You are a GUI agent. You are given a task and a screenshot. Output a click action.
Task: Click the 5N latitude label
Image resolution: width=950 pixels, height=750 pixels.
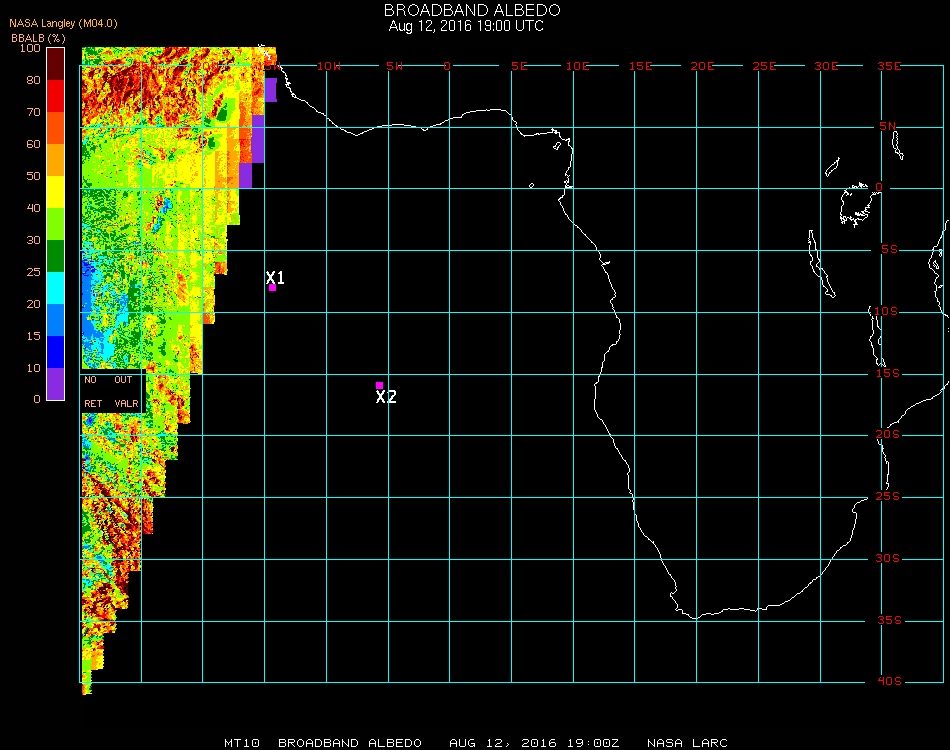(x=888, y=126)
